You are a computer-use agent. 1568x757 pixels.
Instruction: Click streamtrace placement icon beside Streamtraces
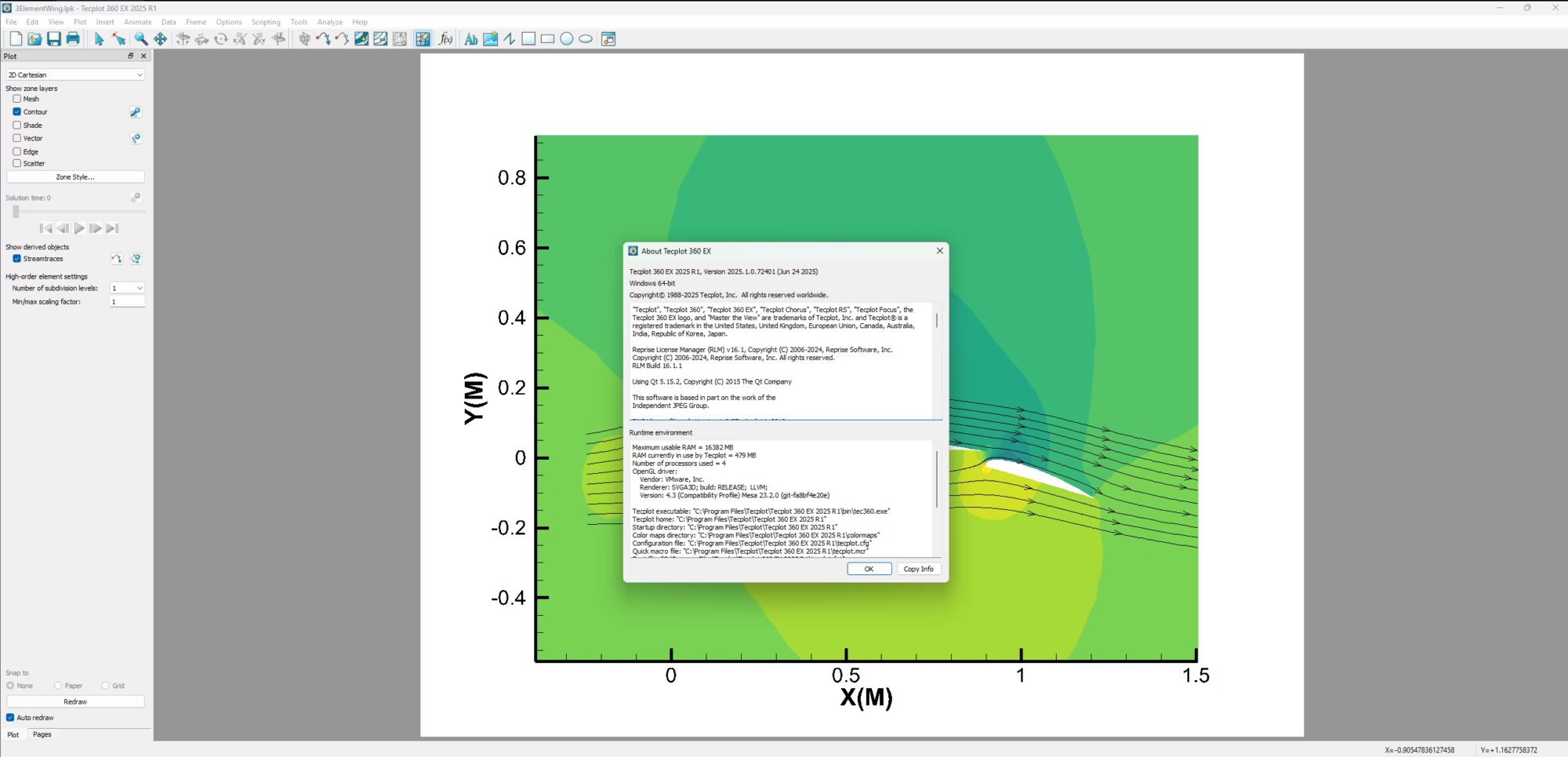point(116,258)
